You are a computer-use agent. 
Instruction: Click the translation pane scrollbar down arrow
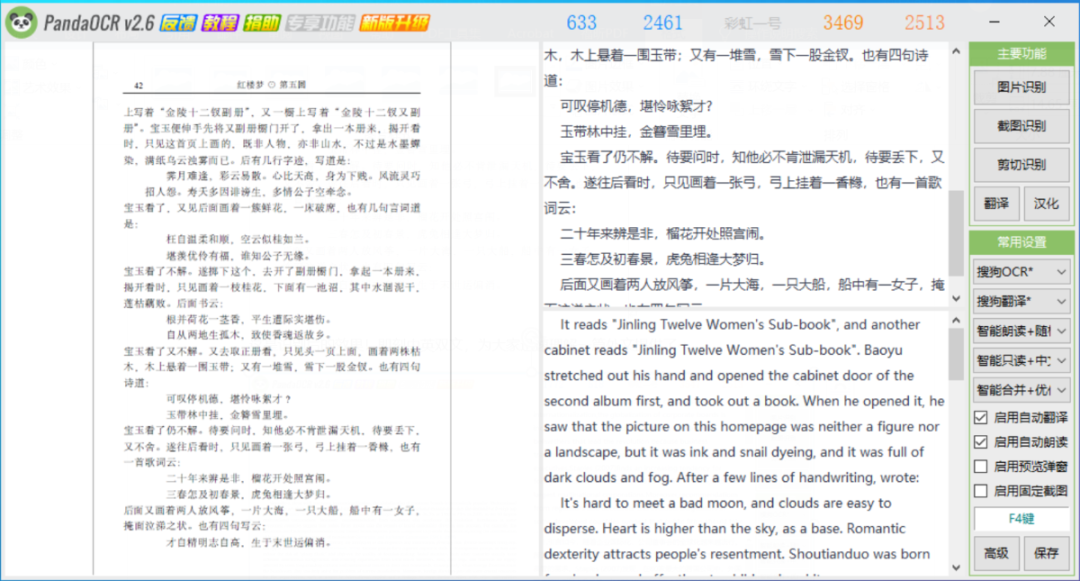click(x=956, y=568)
